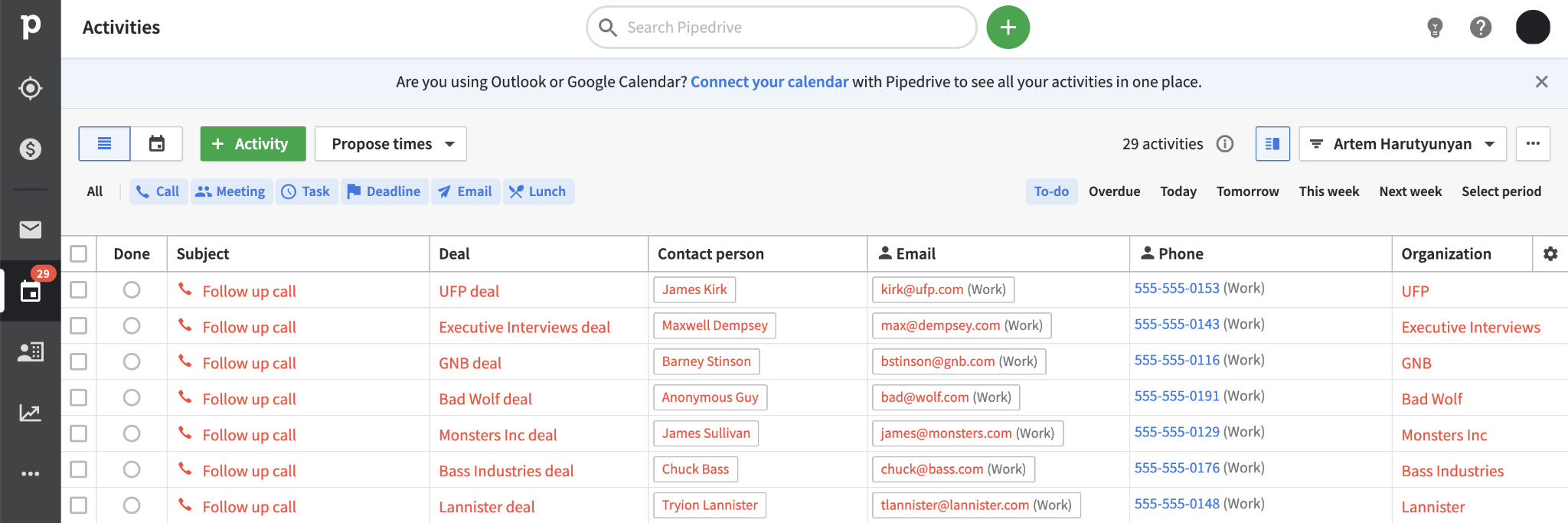This screenshot has width=1568, height=523.
Task: Open Contacts icon in left sidebar
Action: point(30,351)
